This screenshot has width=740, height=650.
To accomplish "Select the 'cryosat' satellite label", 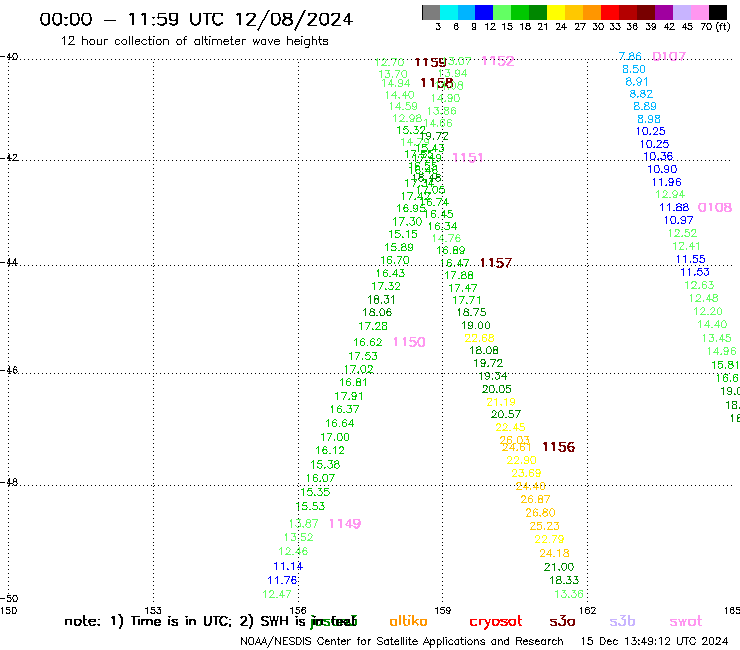I will pyautogui.click(x=496, y=621).
